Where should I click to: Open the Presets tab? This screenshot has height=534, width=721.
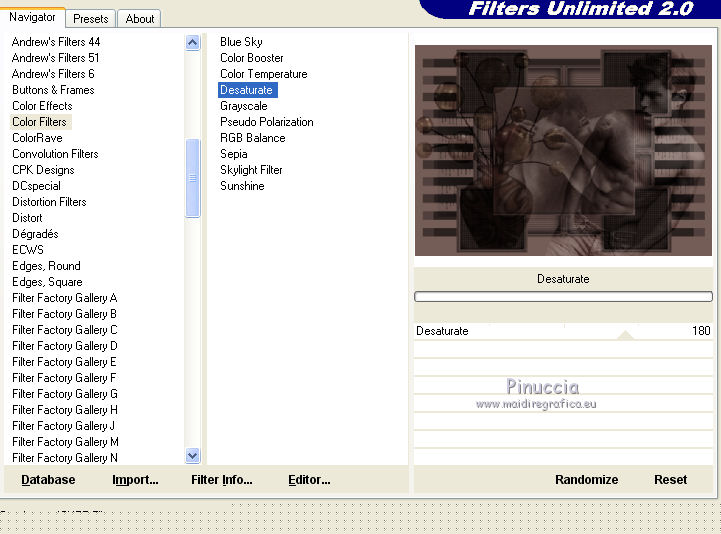pyautogui.click(x=91, y=19)
